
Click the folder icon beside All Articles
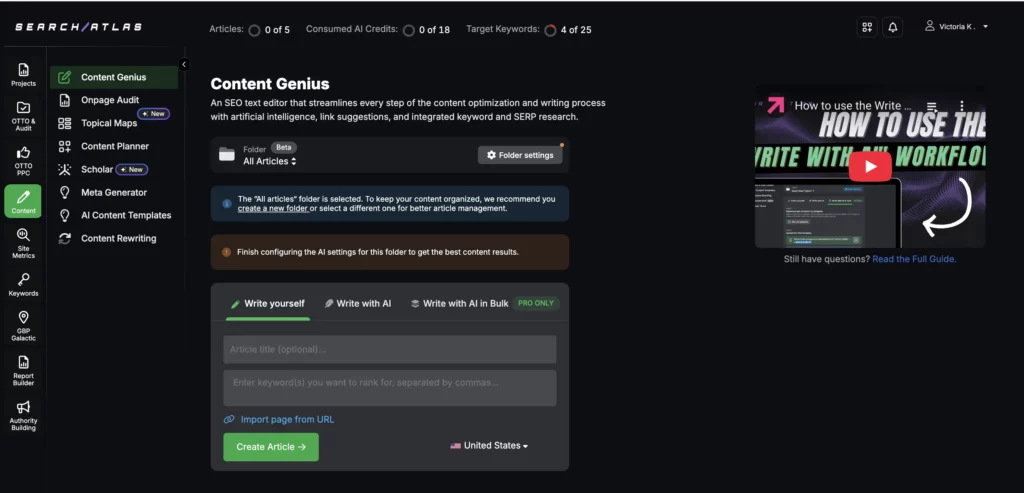(x=227, y=155)
